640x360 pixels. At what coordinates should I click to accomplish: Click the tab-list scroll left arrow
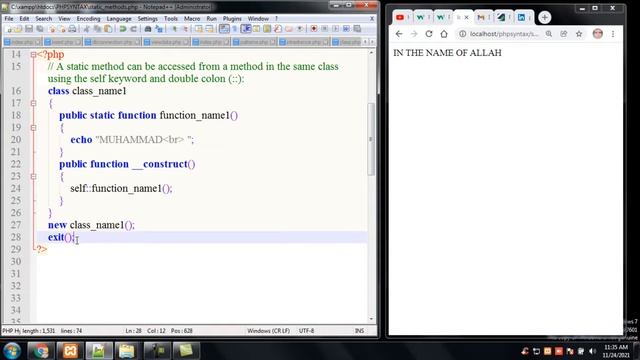(365, 42)
